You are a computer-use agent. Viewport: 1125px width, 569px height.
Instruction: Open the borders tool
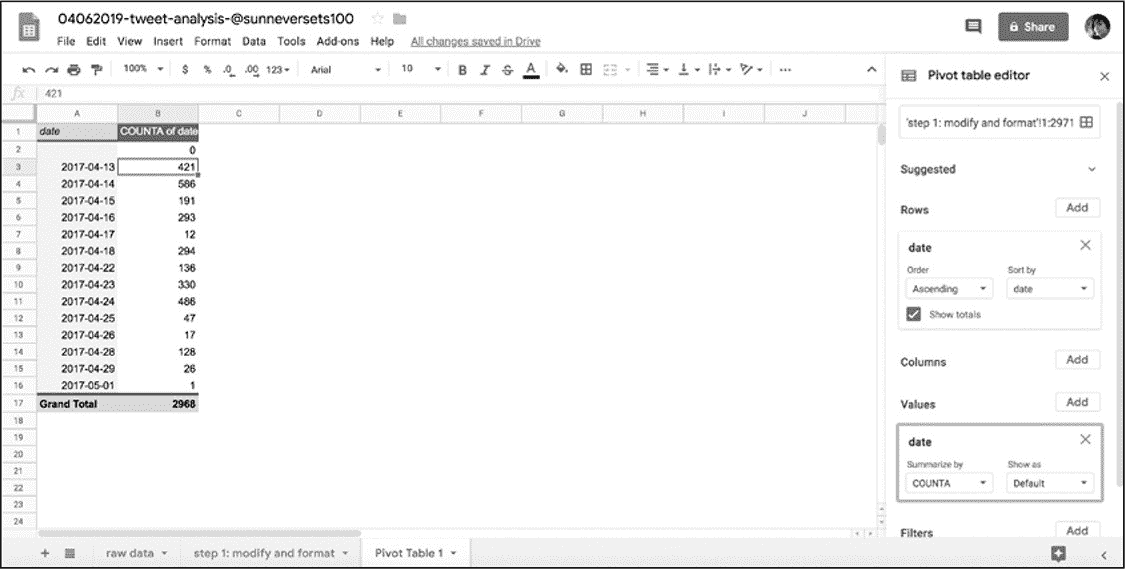587,69
